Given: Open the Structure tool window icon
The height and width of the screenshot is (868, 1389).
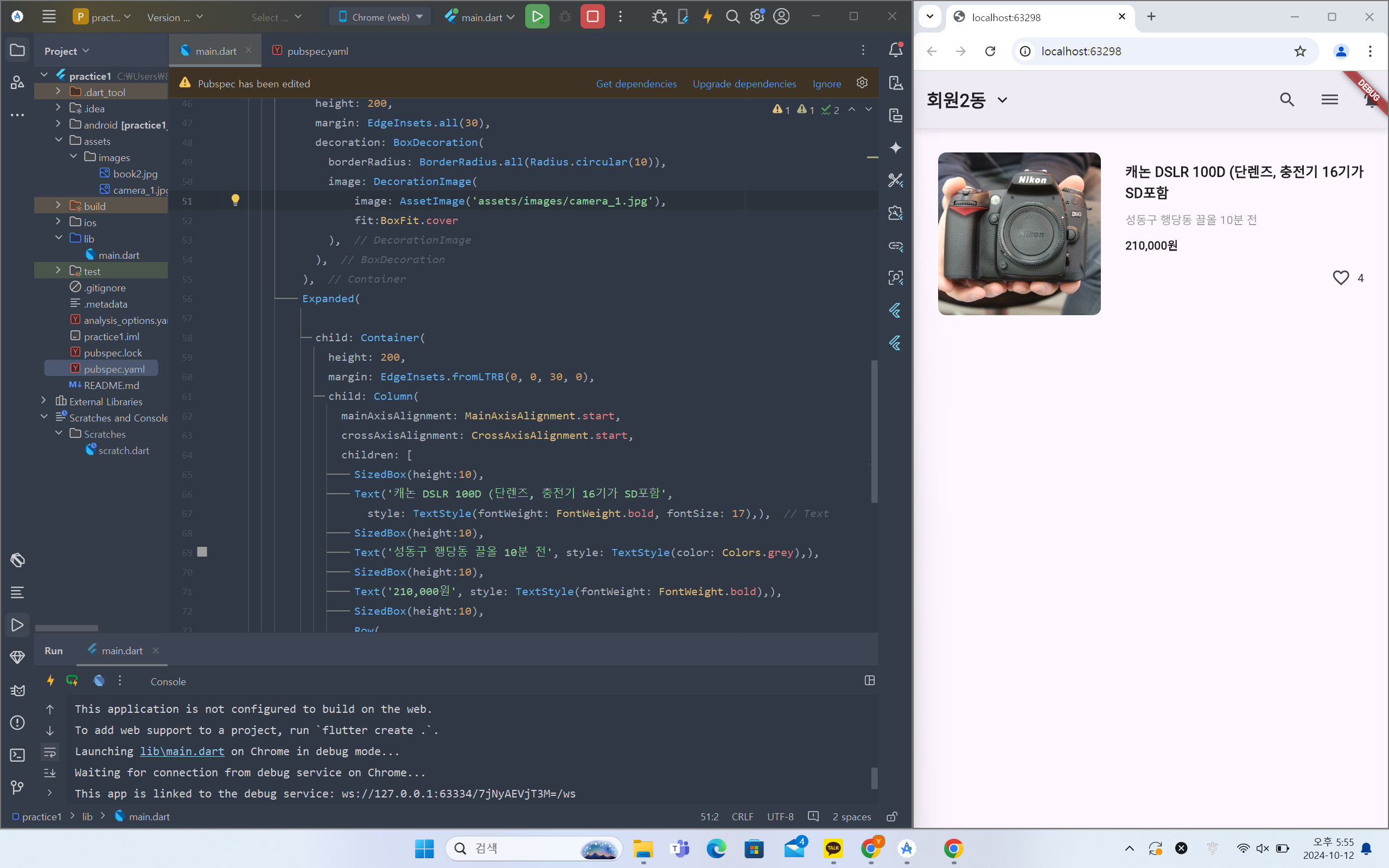Looking at the screenshot, I should click(x=17, y=82).
